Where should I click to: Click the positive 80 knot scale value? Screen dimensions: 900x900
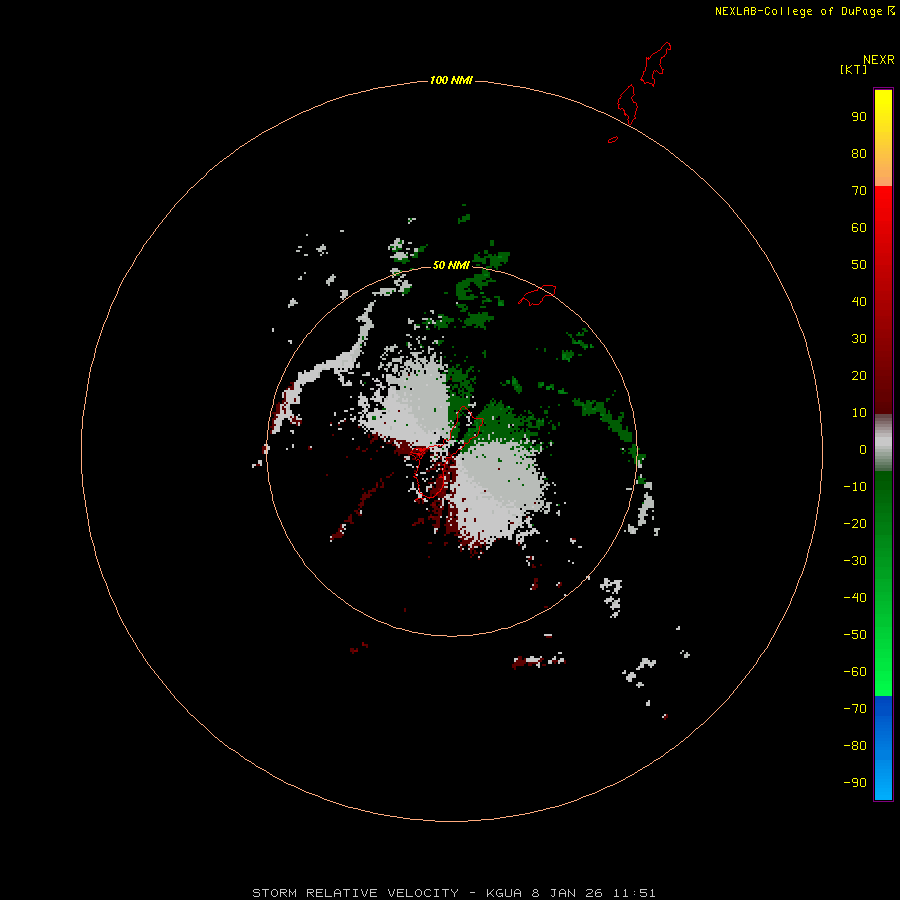pyautogui.click(x=859, y=154)
